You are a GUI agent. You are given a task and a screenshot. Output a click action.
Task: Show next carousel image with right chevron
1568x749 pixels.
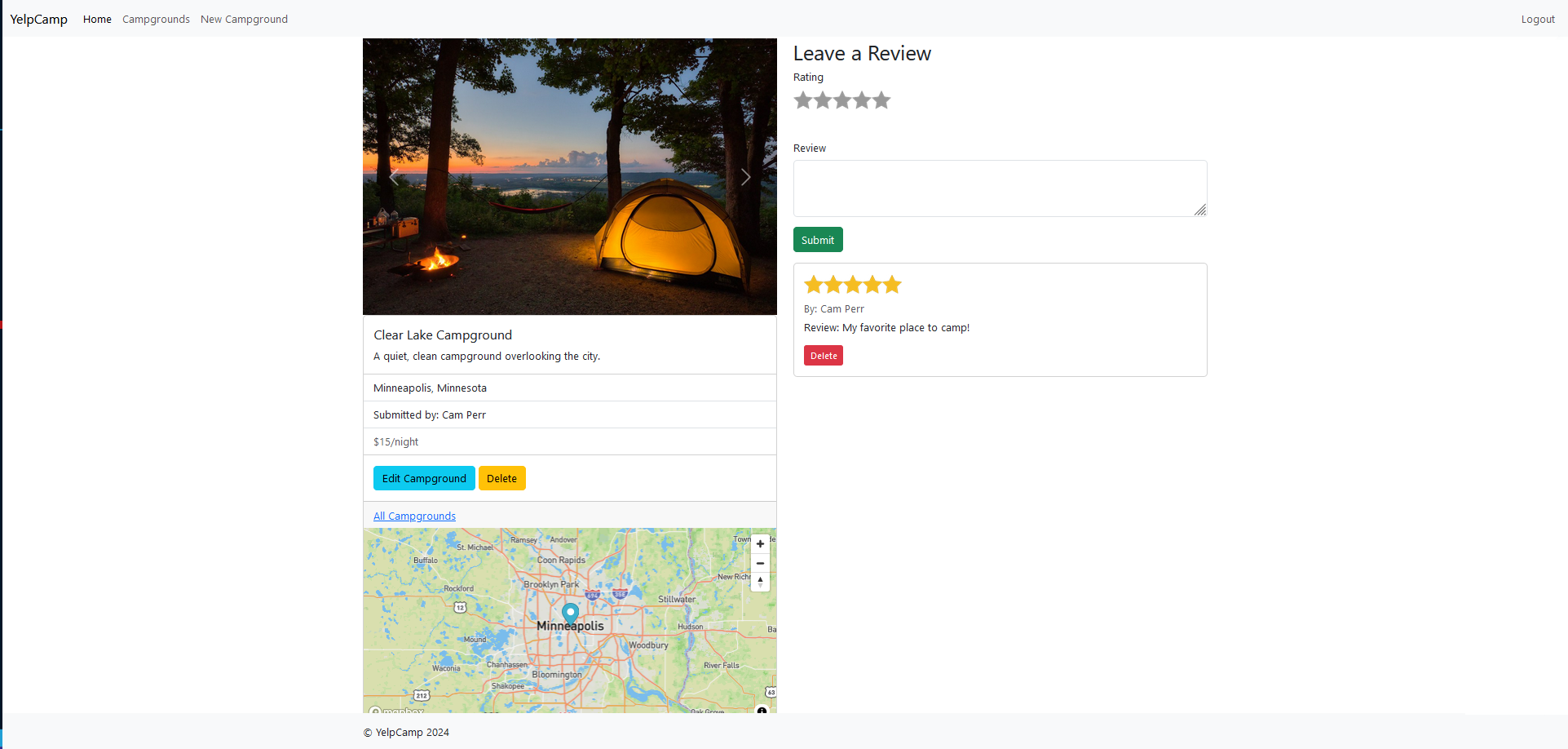tap(745, 177)
